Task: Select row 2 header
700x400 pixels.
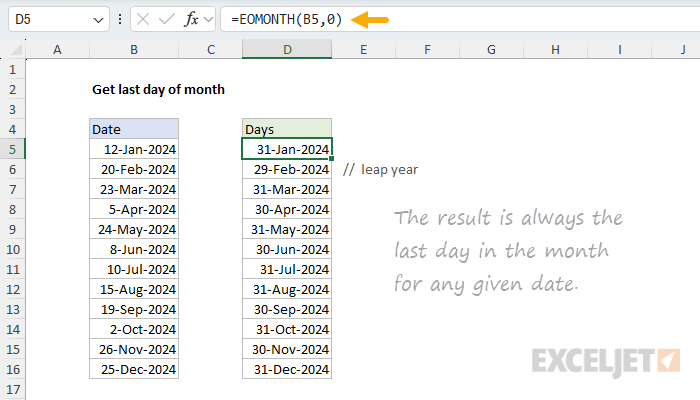Action: tap(12, 89)
